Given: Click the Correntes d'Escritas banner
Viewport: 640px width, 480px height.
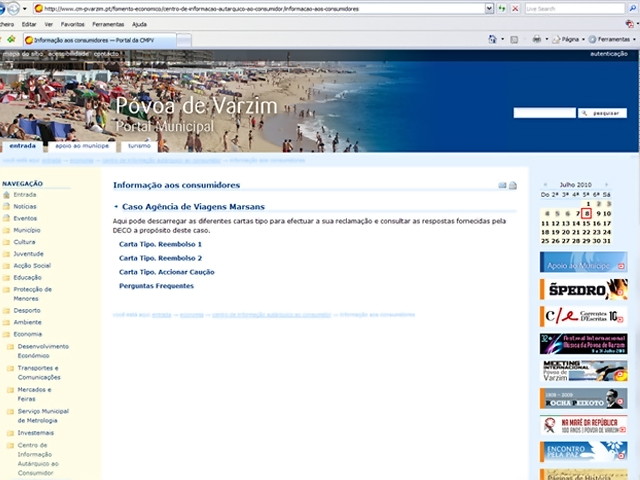Looking at the screenshot, I should [x=583, y=317].
